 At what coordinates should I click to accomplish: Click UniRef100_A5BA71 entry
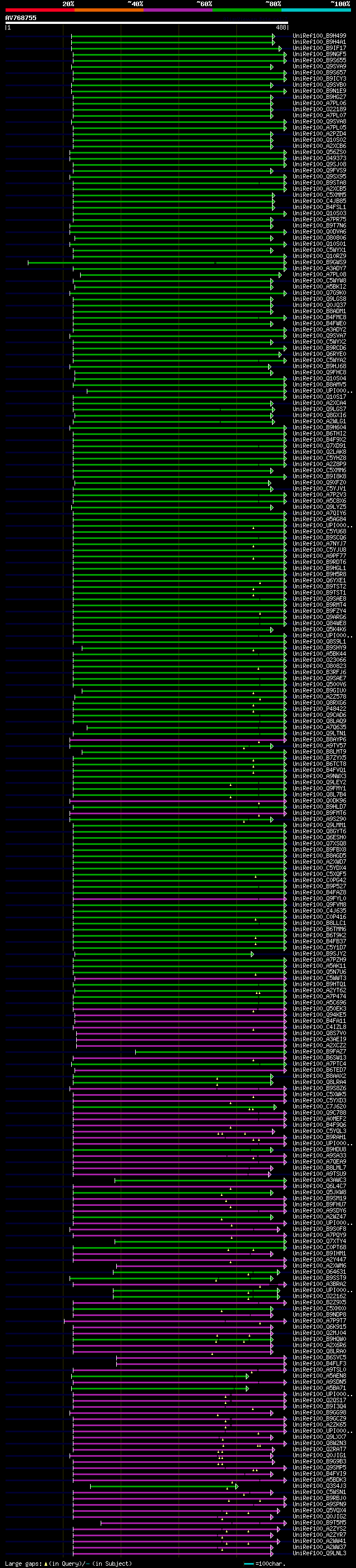point(319,1388)
